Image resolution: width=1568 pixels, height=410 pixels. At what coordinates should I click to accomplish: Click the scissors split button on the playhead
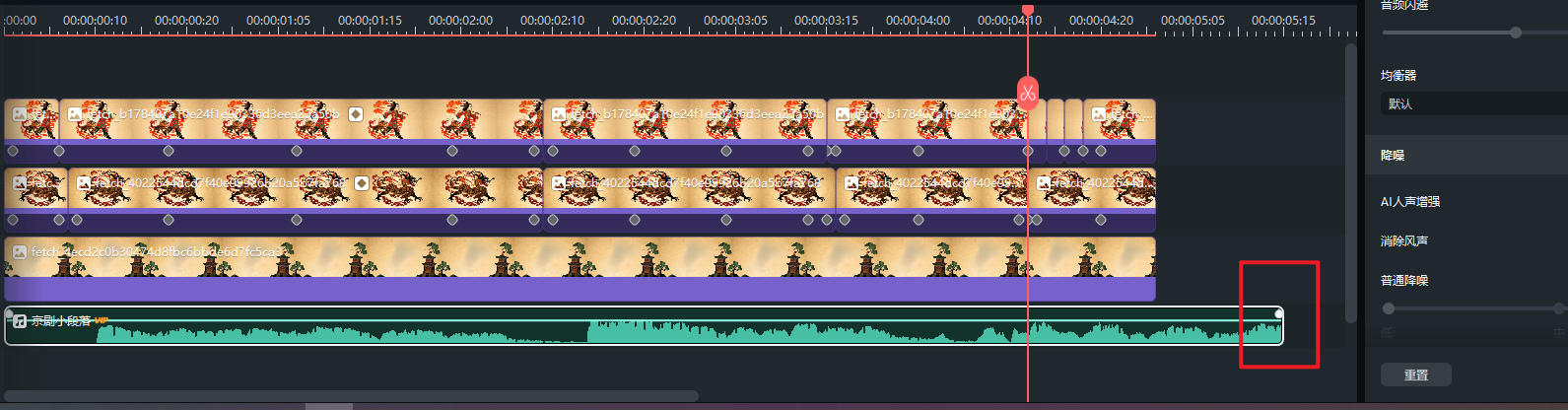pos(1028,94)
